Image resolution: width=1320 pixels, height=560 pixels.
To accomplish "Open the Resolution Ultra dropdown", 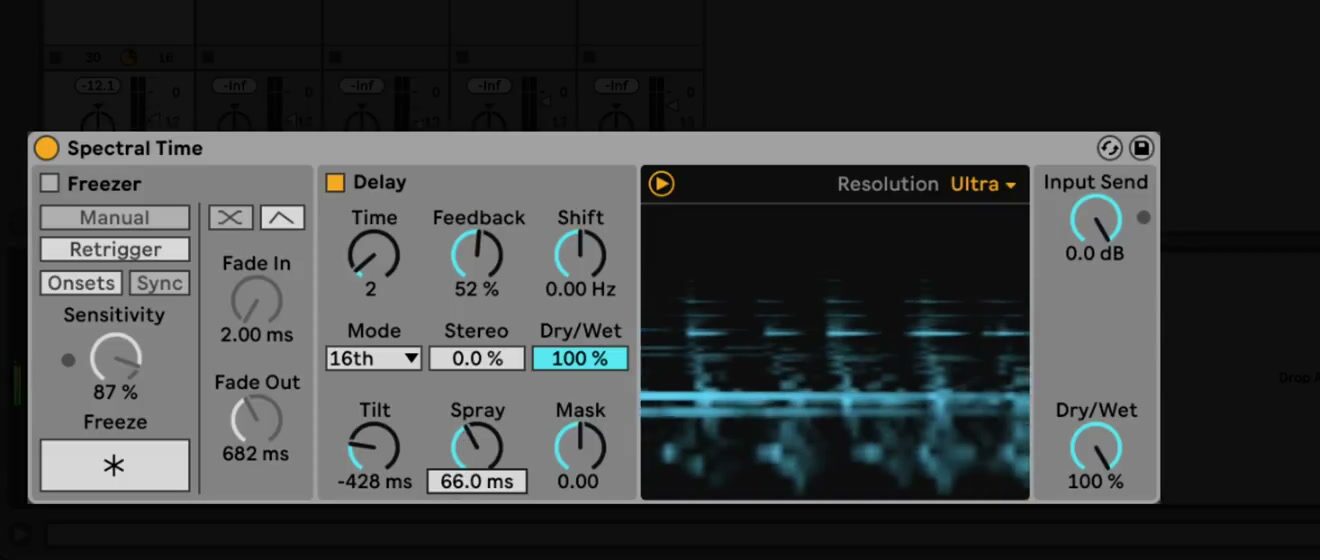I will click(x=982, y=184).
